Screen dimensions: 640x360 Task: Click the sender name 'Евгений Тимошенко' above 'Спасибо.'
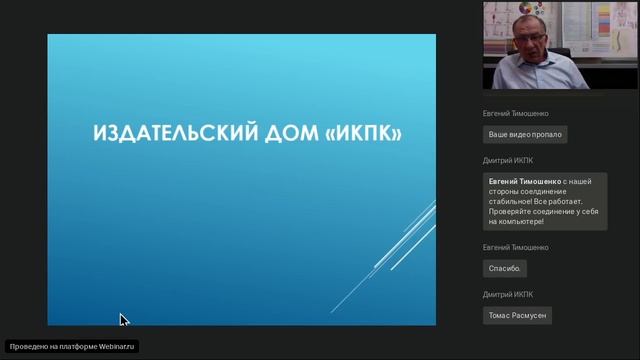(x=516, y=247)
